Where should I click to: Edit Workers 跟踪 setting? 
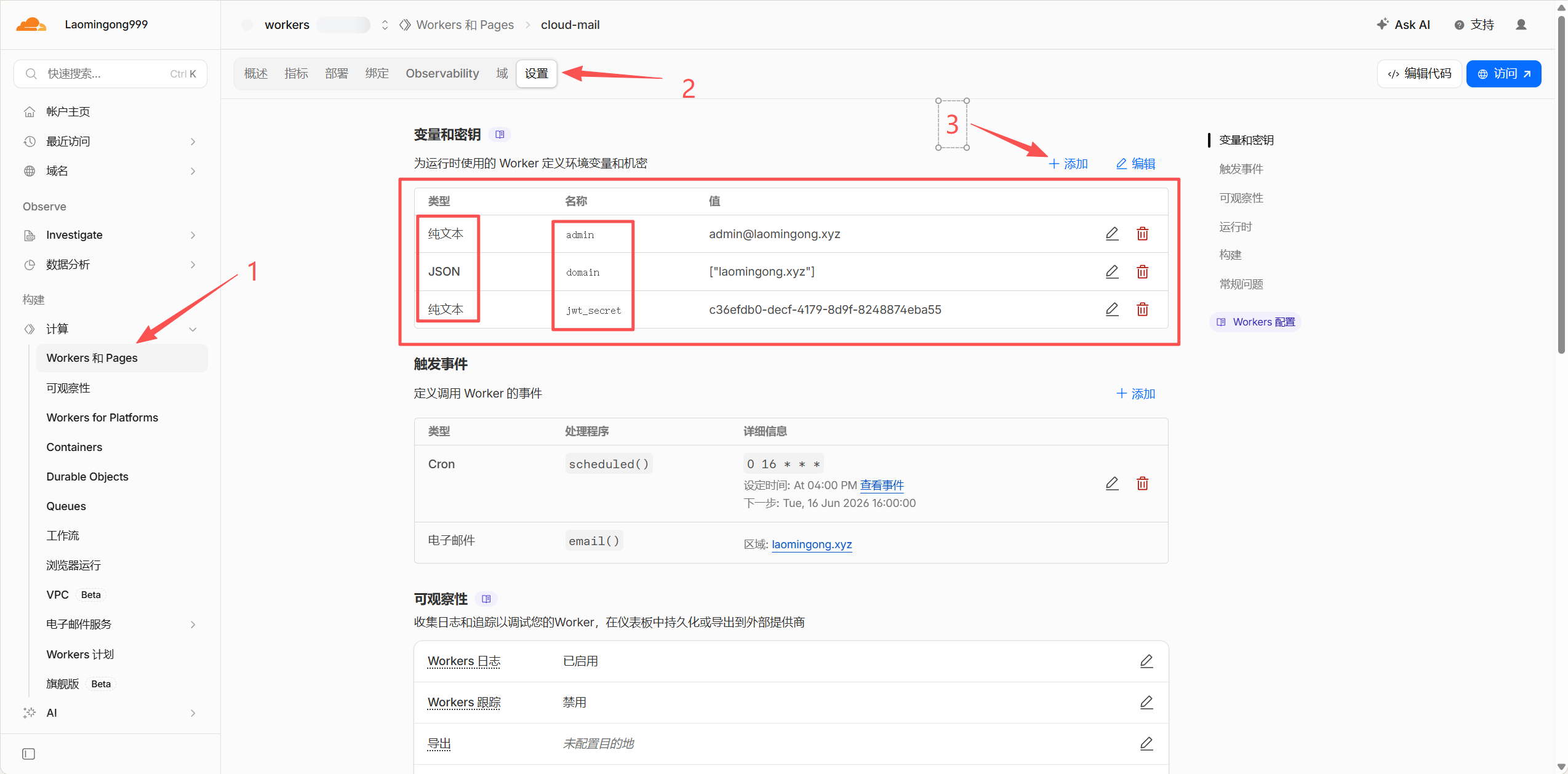[1146, 703]
